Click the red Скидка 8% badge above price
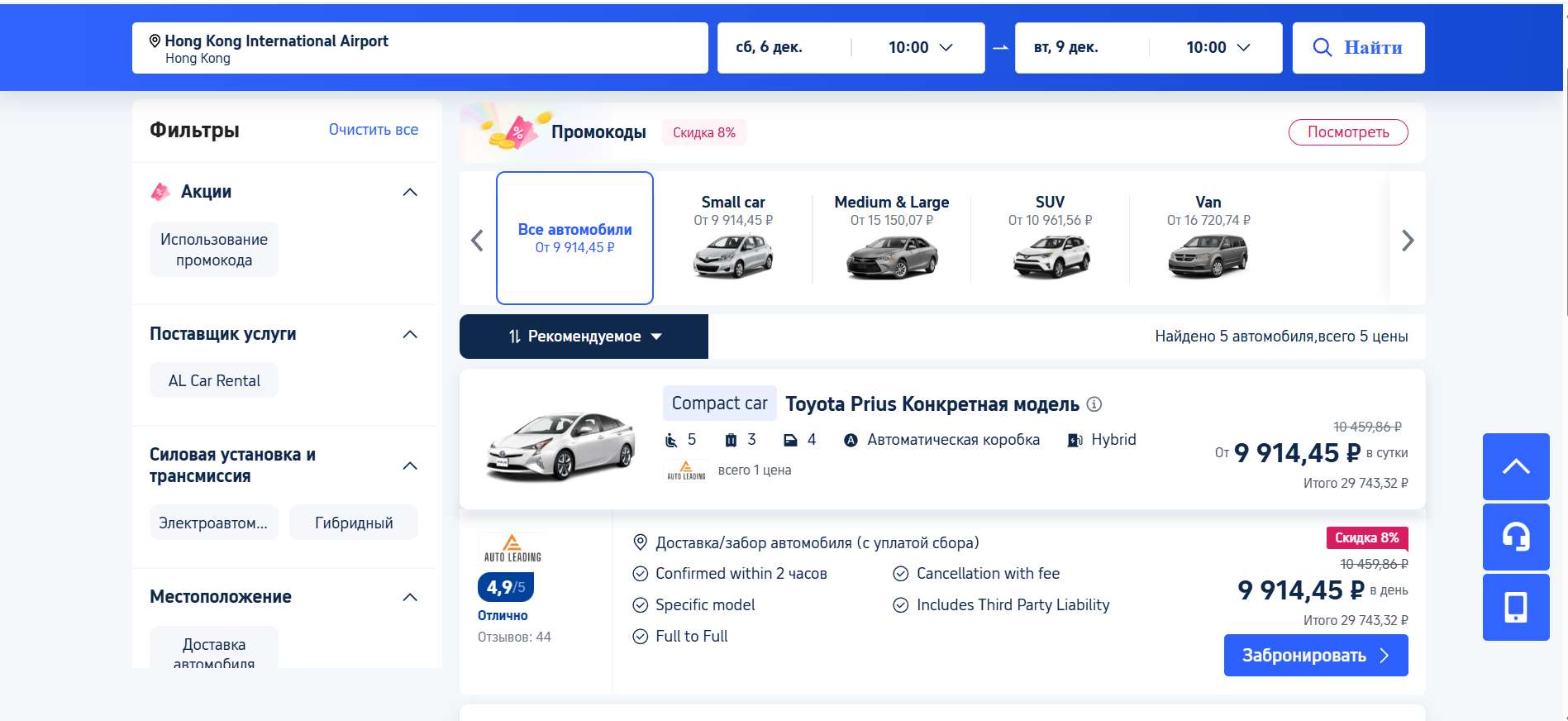The width and height of the screenshot is (1568, 721). click(1366, 538)
